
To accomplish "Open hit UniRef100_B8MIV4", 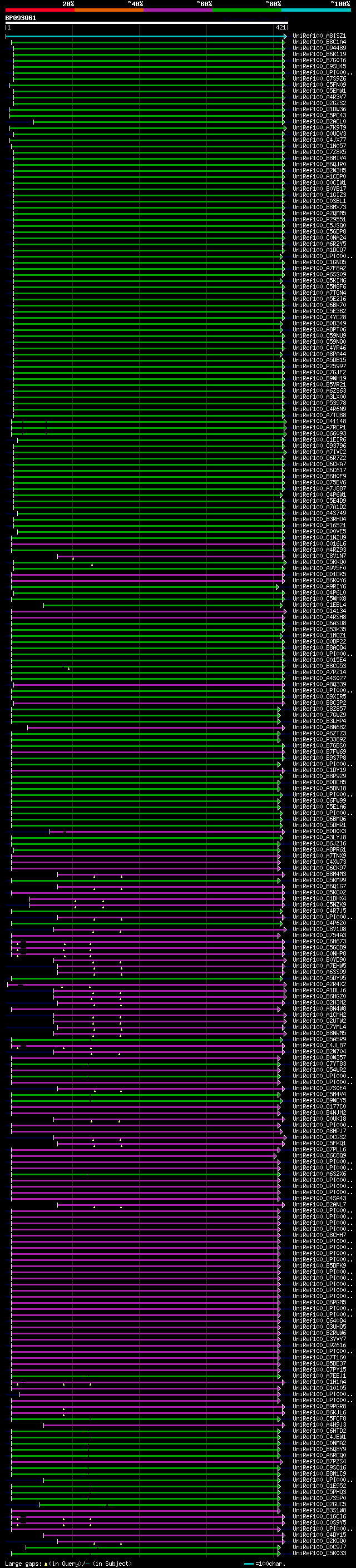I will click(319, 159).
